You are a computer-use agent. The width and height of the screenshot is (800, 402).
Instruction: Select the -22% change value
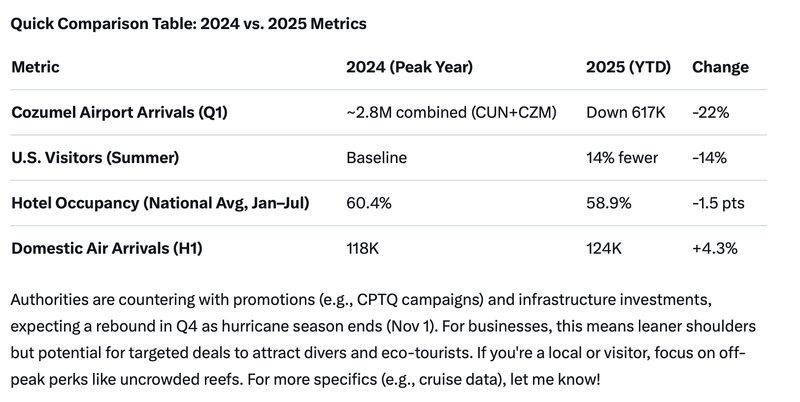710,112
